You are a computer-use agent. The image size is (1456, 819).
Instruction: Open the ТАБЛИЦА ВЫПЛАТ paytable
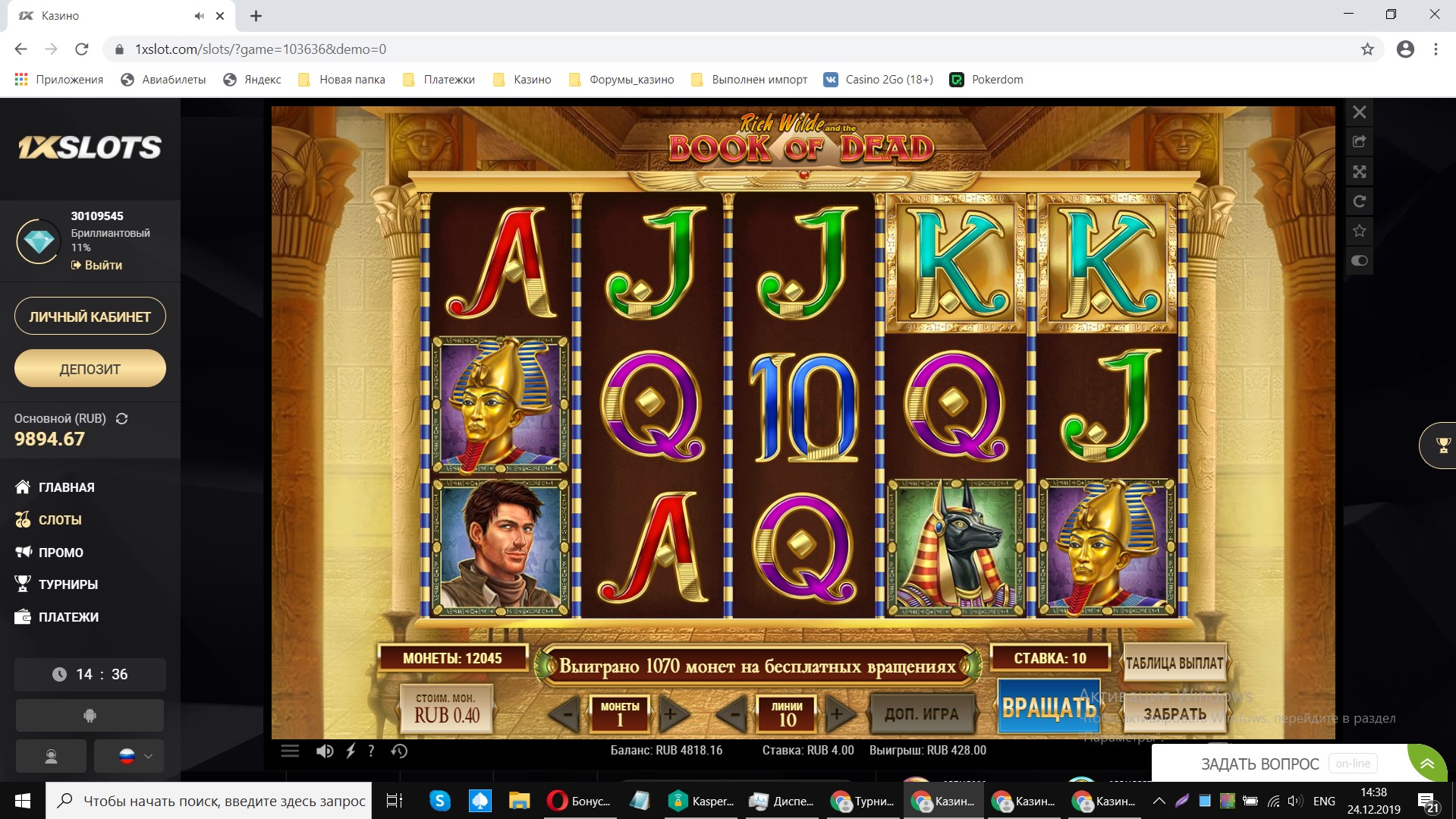(1175, 663)
